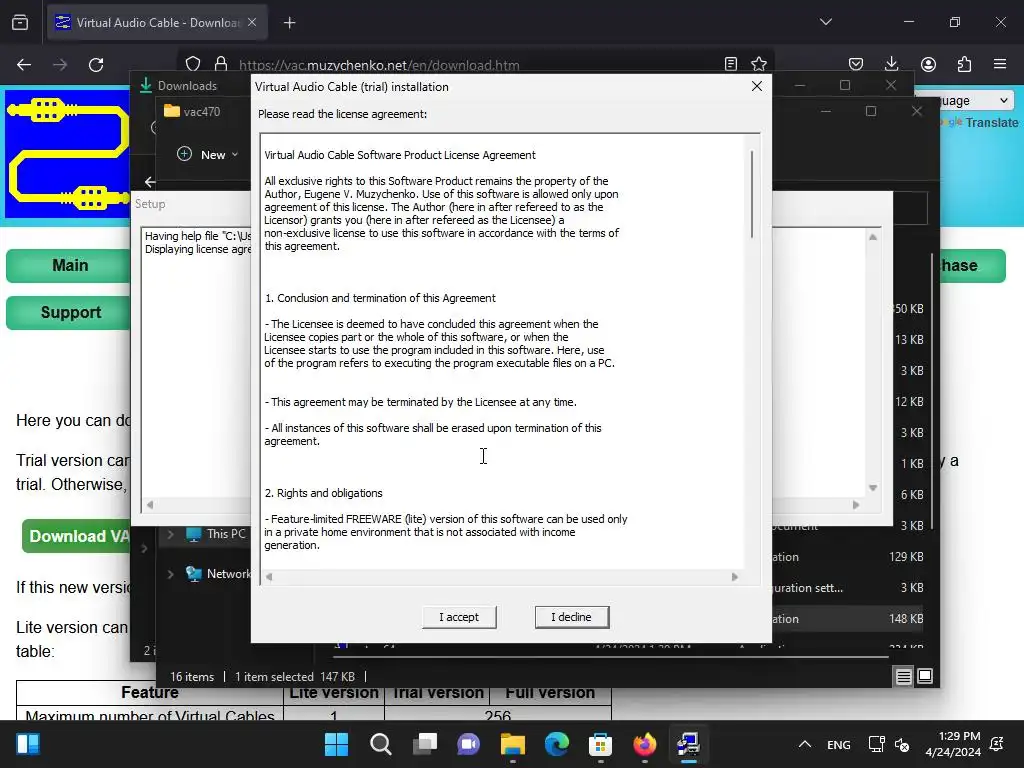This screenshot has width=1024, height=768.
Task: Switch Explorer to large icons view
Action: (925, 676)
